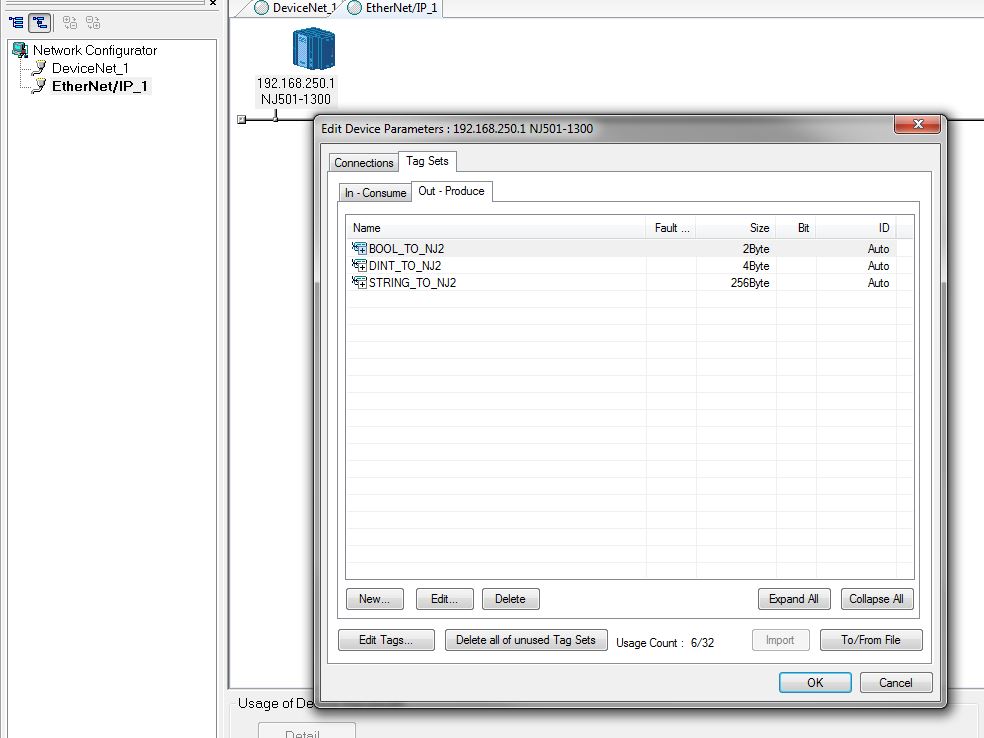This screenshot has height=738, width=984.
Task: Switch to the Connections tab
Action: point(363,162)
